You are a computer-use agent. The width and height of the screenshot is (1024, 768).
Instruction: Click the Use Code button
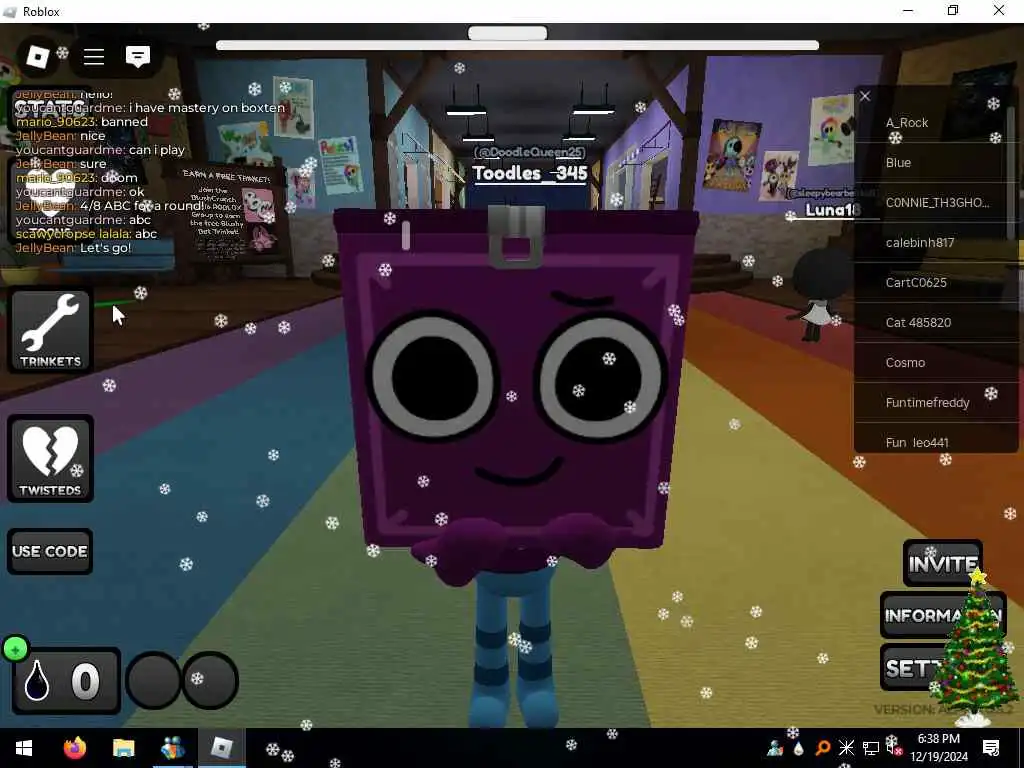point(50,551)
